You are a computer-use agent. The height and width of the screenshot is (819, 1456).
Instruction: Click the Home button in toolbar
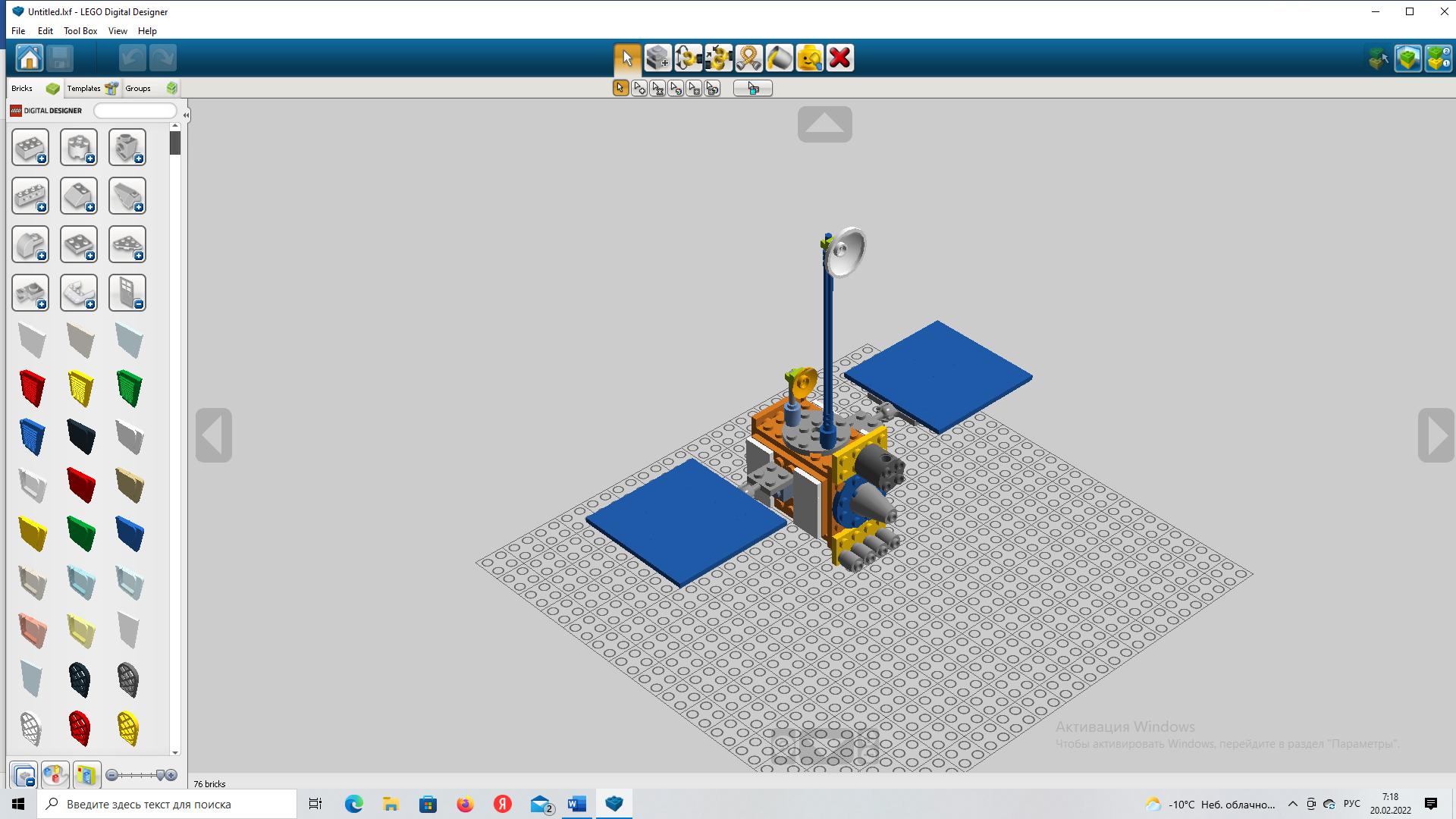click(x=30, y=58)
